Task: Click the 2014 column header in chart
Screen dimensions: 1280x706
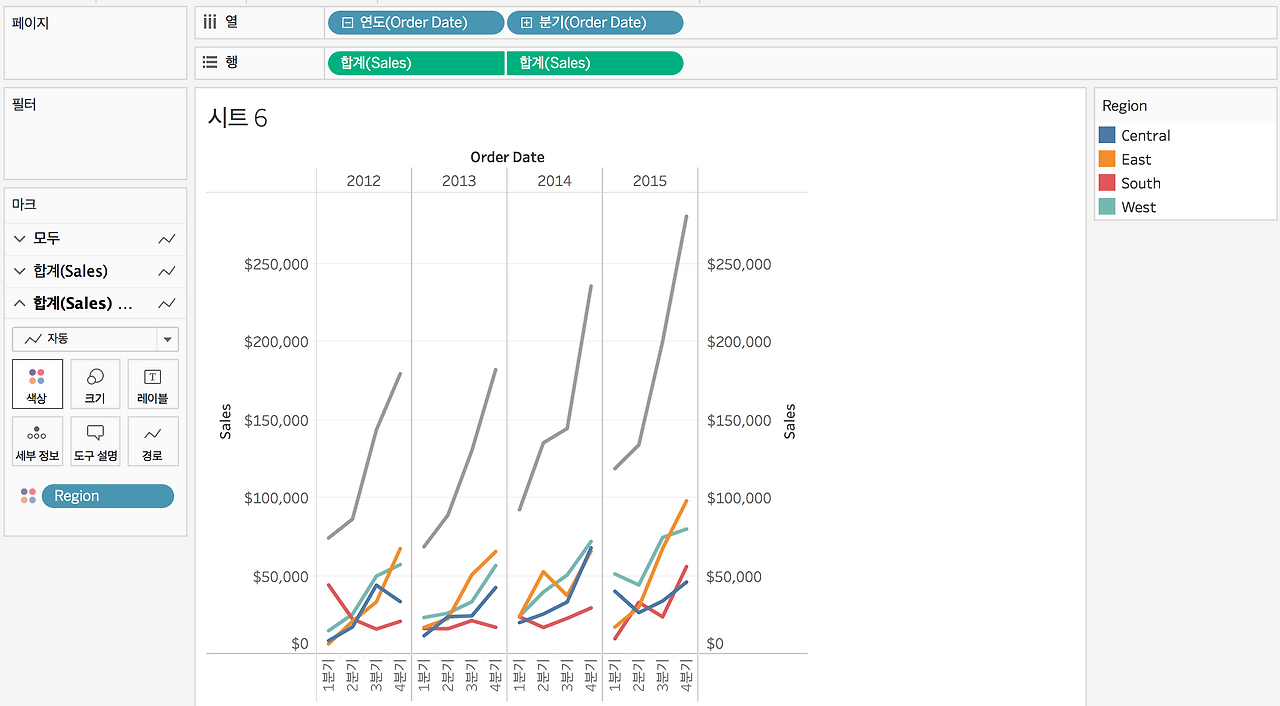Action: pos(554,181)
